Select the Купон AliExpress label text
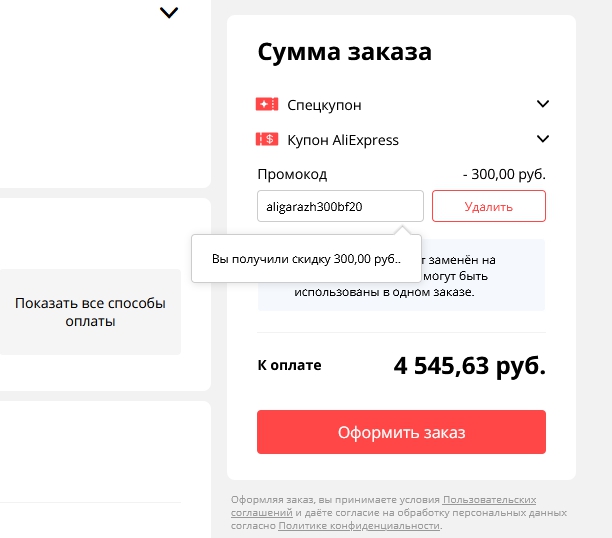Viewport: 612px width, 538px height. [x=343, y=140]
